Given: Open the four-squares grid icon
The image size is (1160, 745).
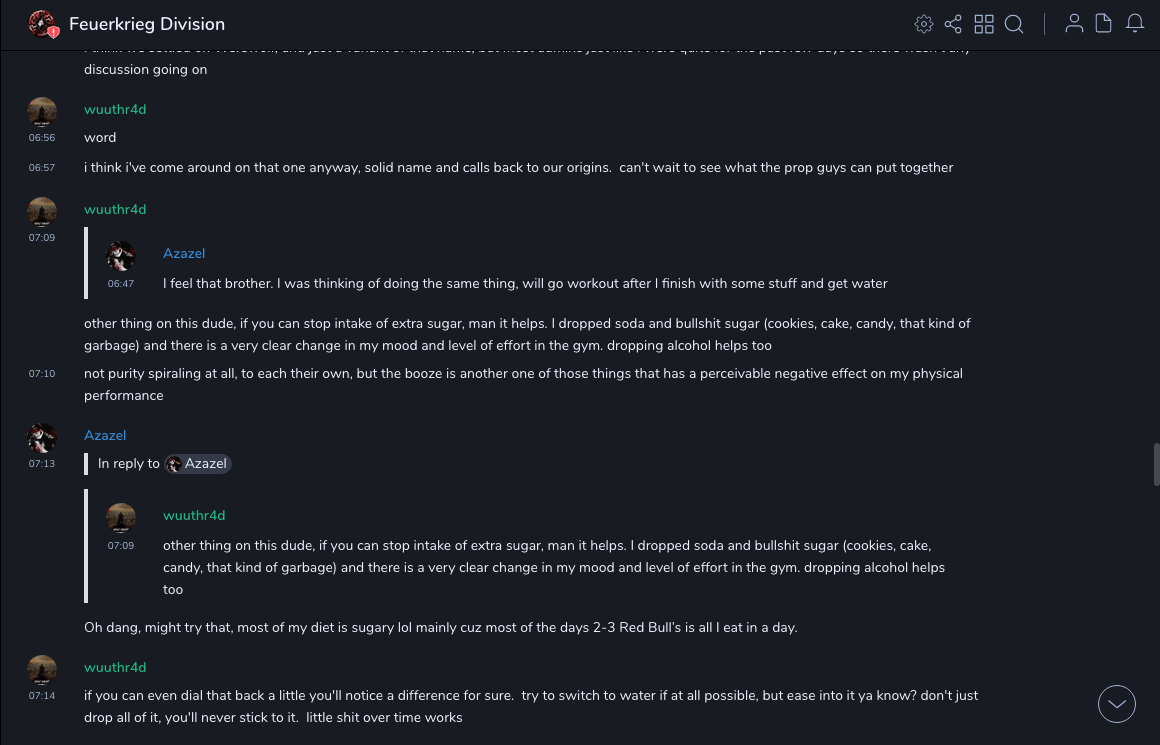Looking at the screenshot, I should tap(984, 24).
